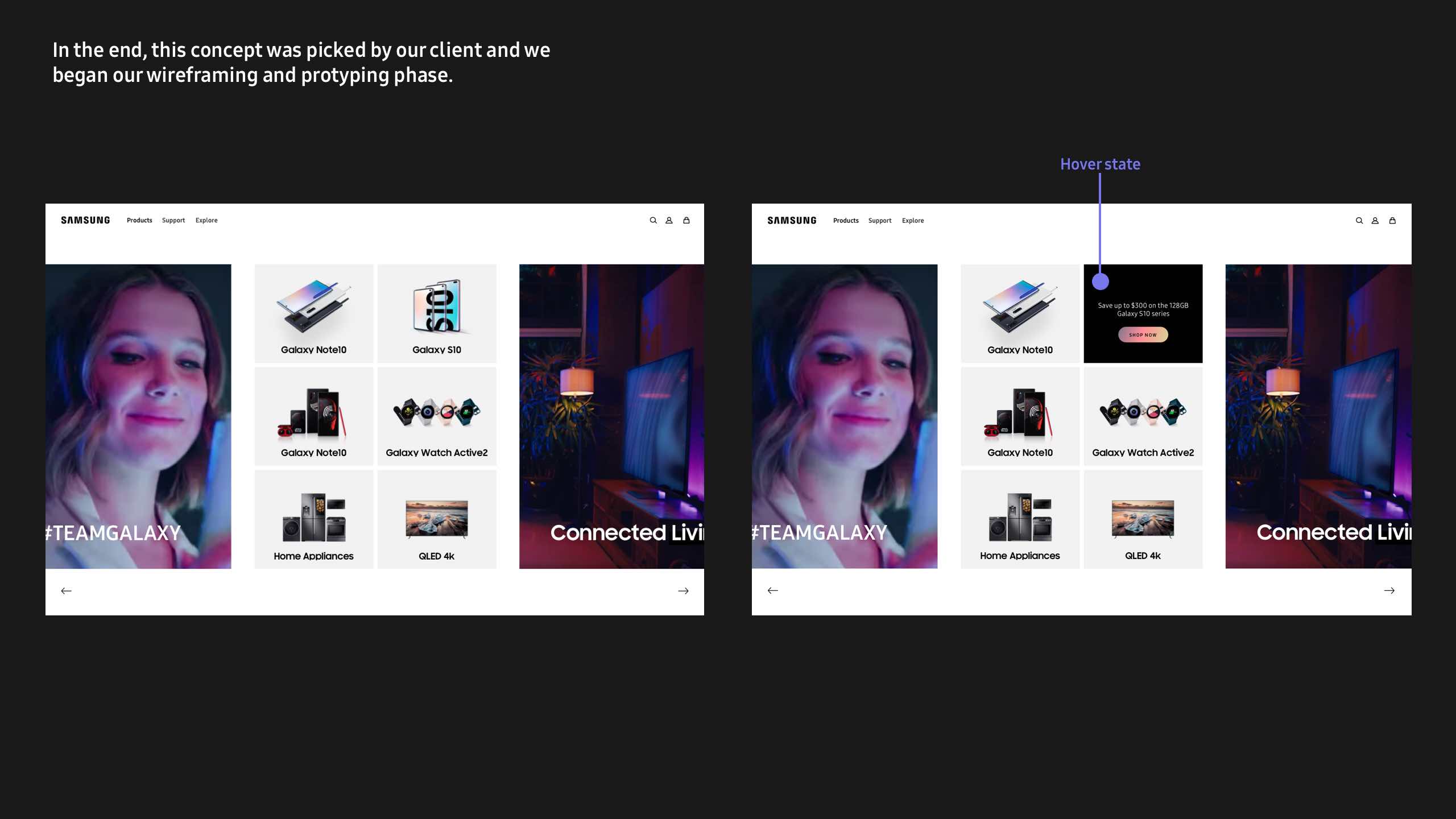The height and width of the screenshot is (819, 1456).
Task: Select Galaxy Watch Active2 tile in right mockup
Action: coord(1143,416)
